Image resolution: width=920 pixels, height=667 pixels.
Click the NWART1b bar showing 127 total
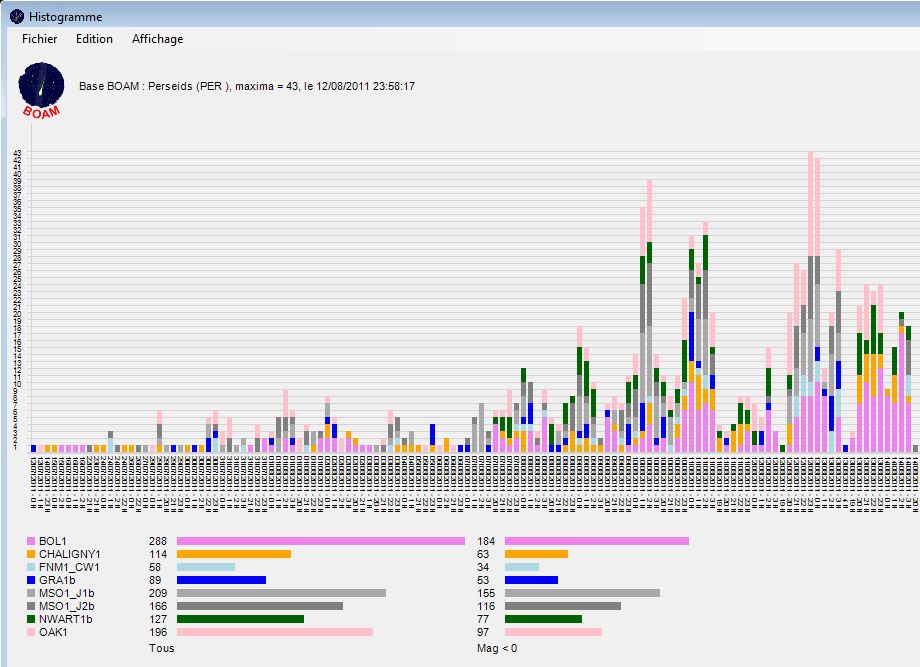point(240,619)
